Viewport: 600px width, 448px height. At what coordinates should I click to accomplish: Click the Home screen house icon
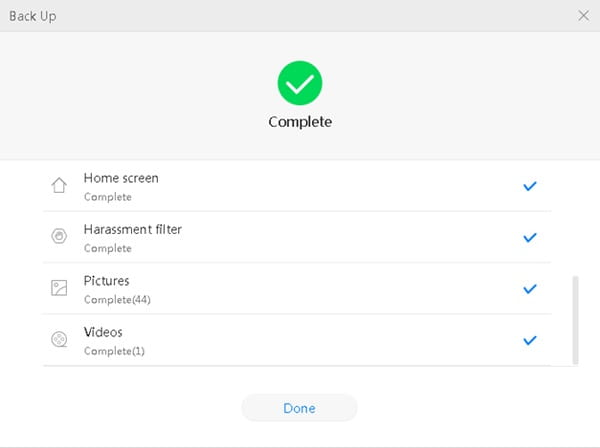[x=59, y=186]
